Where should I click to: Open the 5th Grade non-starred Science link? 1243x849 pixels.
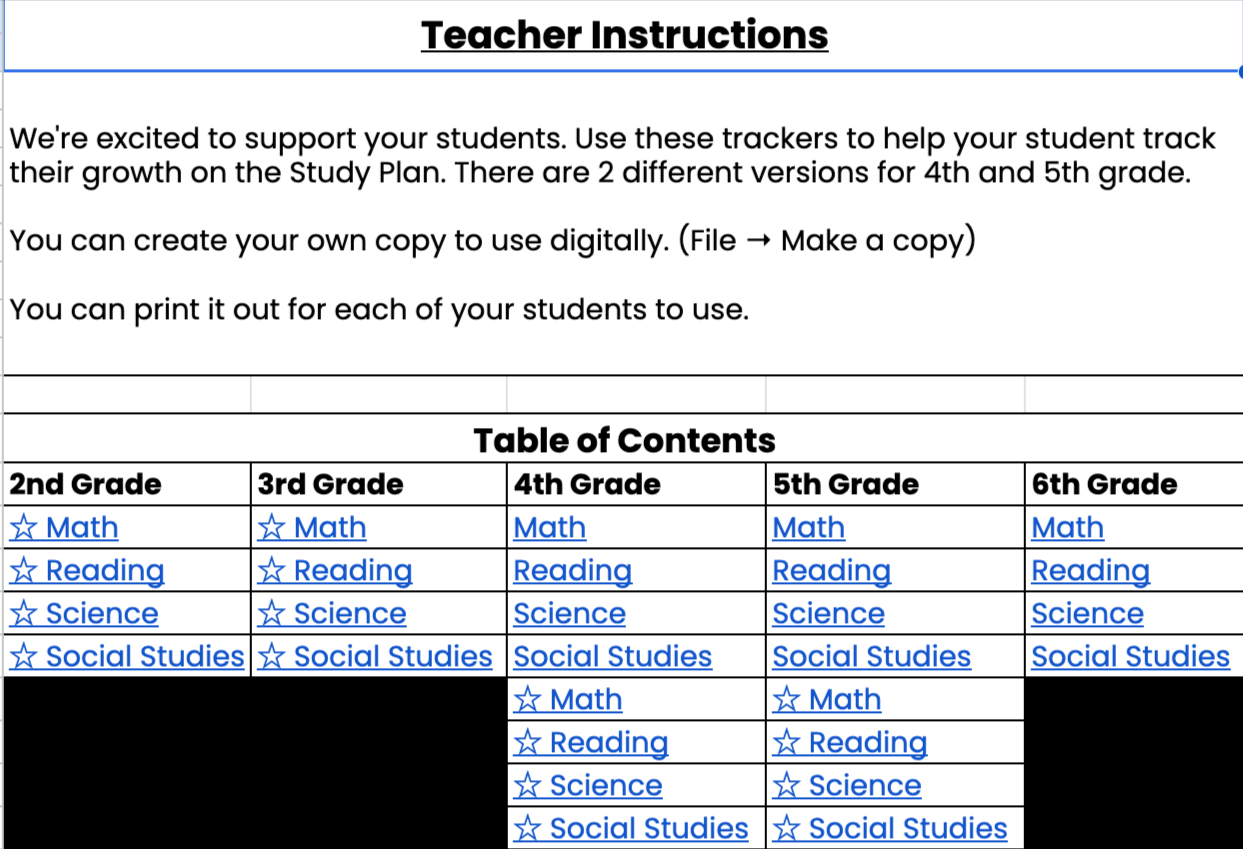coord(829,613)
